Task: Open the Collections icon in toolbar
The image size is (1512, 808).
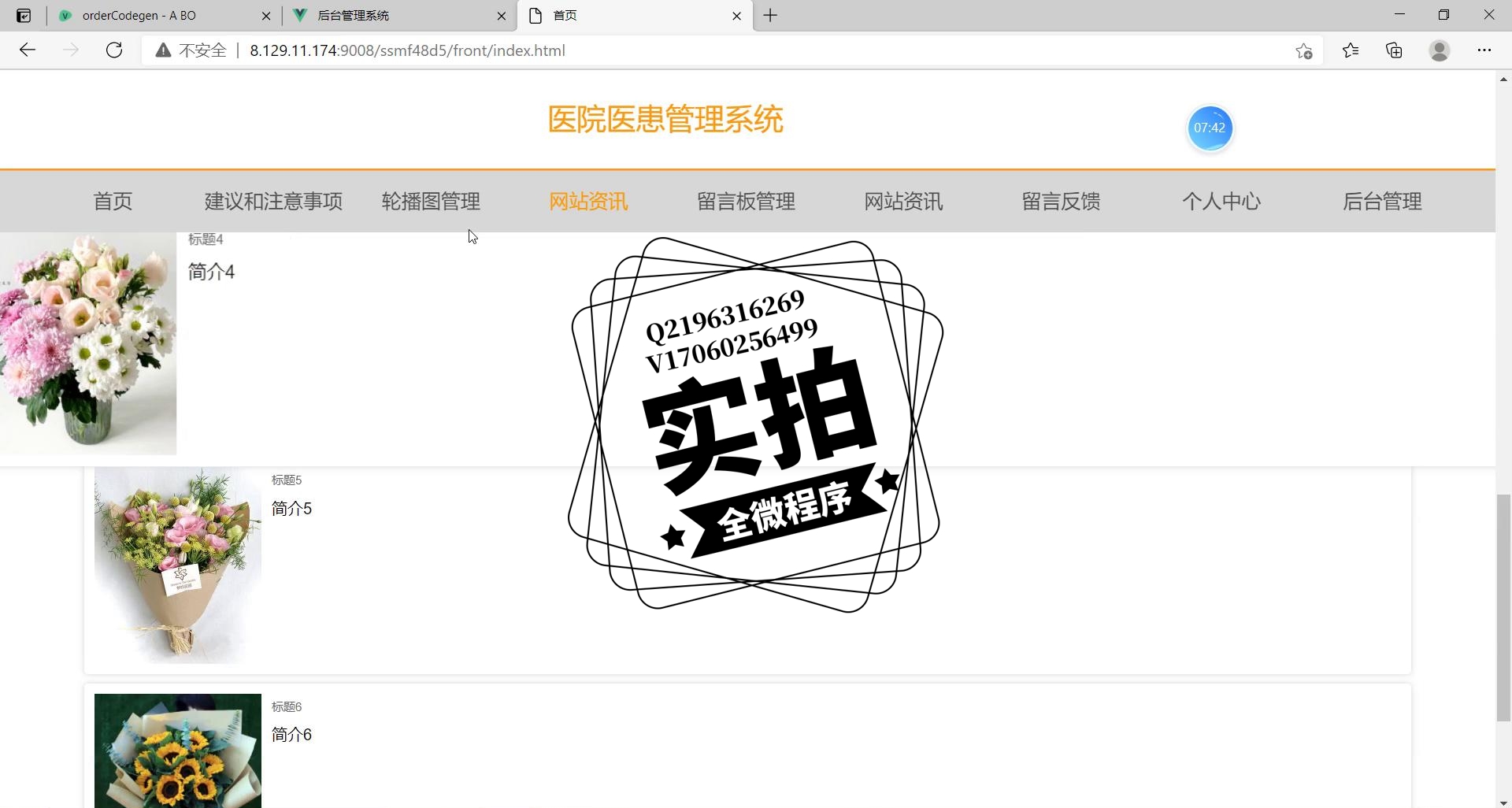Action: pyautogui.click(x=1395, y=50)
